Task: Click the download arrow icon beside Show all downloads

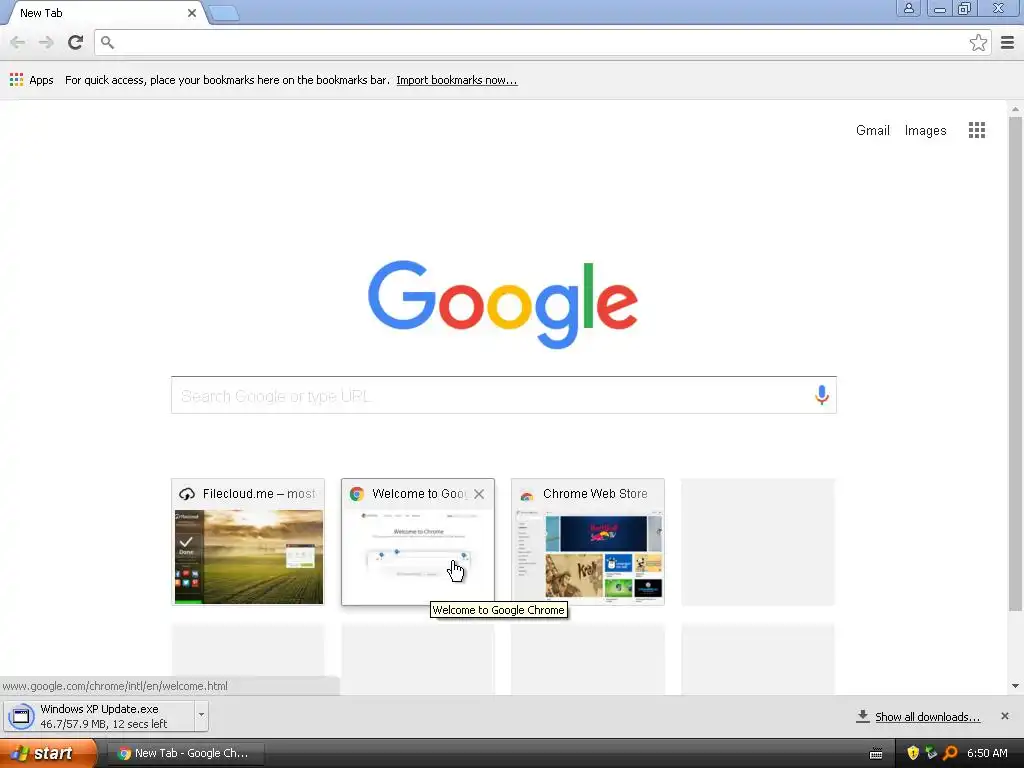Action: click(862, 716)
